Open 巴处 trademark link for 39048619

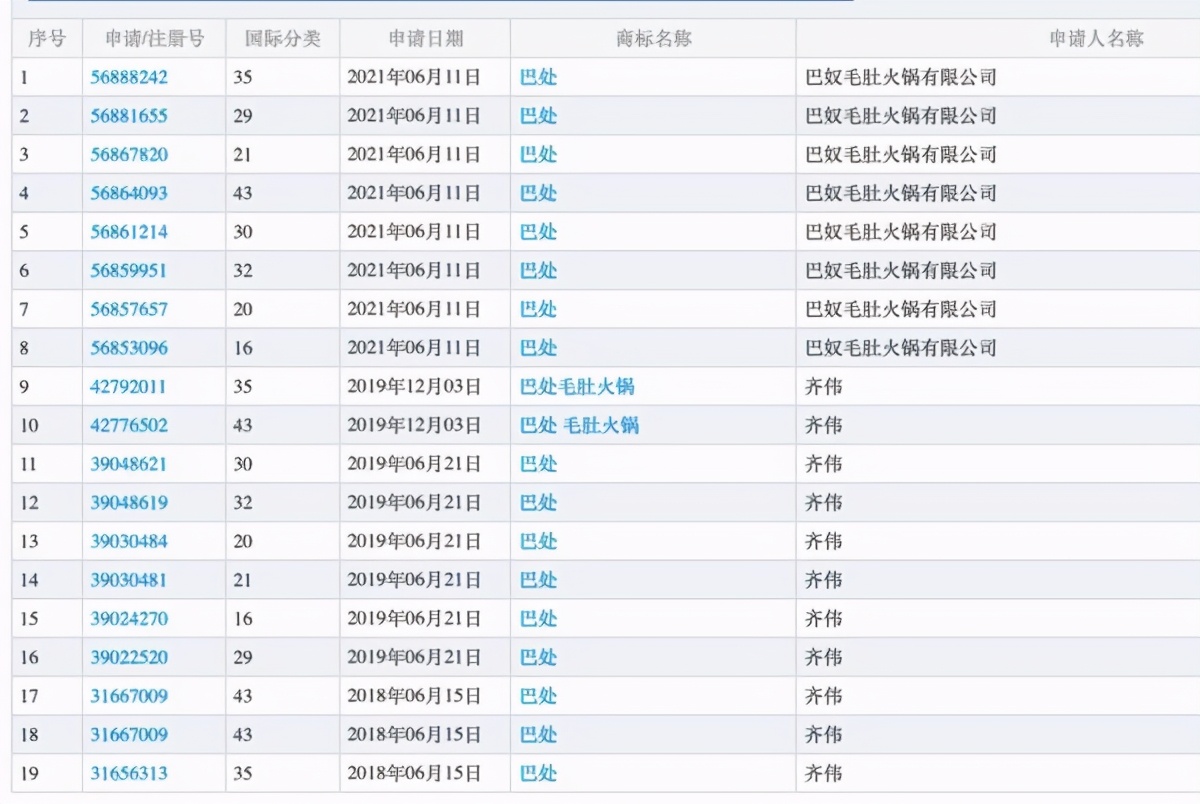pos(538,502)
